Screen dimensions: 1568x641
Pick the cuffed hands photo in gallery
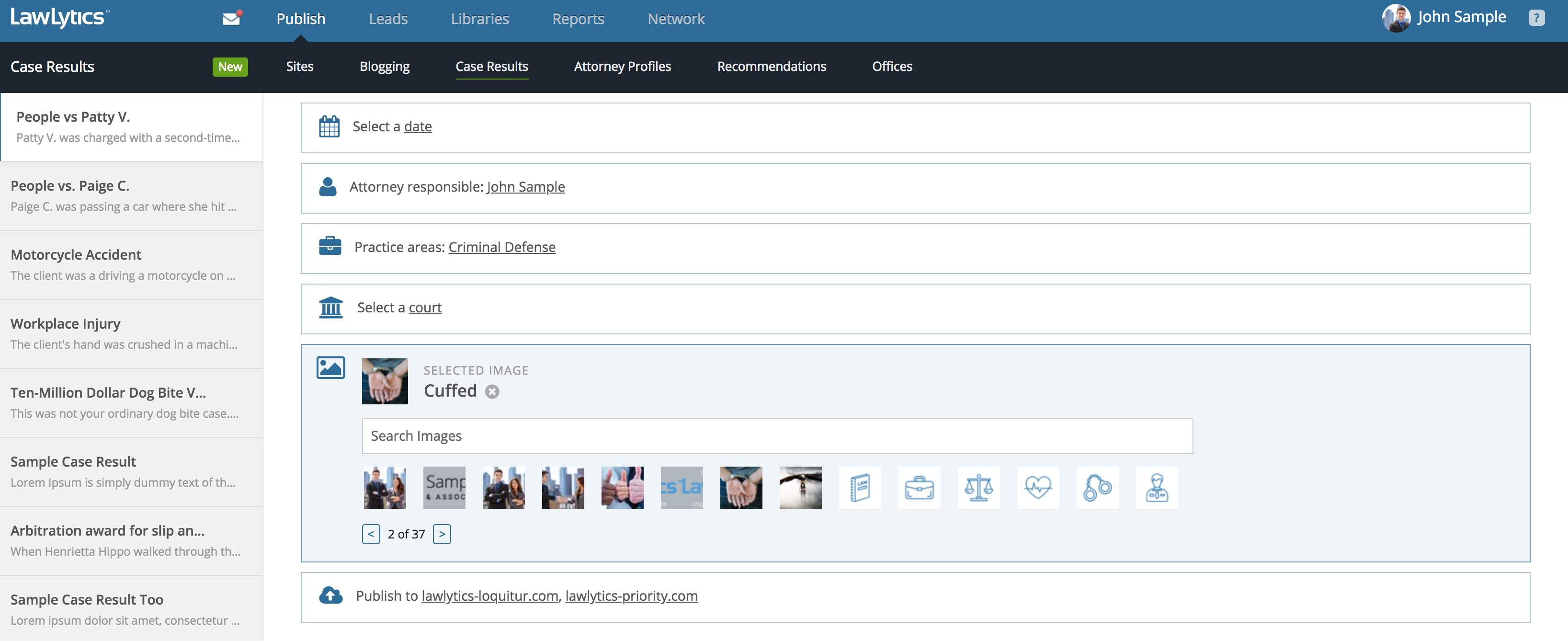[741, 488]
